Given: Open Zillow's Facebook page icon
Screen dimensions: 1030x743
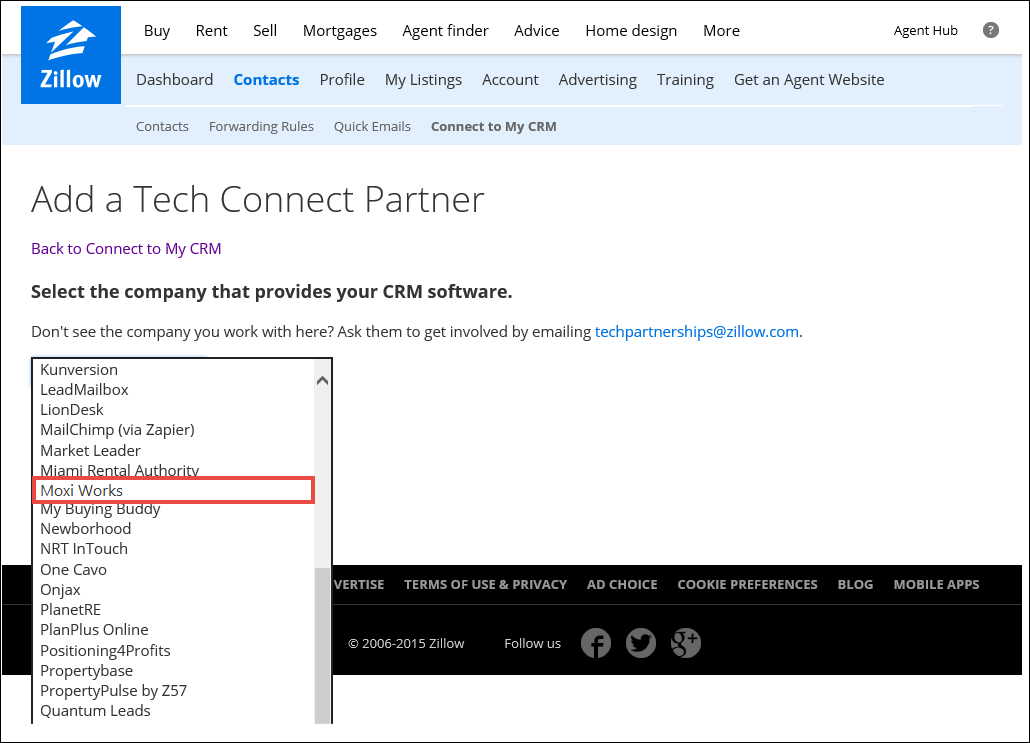Looking at the screenshot, I should [596, 643].
